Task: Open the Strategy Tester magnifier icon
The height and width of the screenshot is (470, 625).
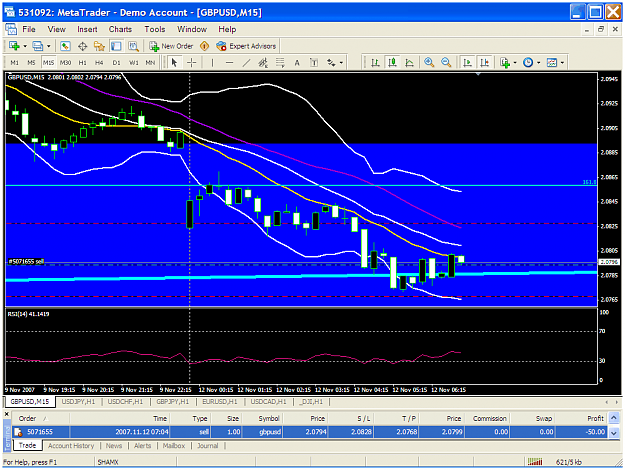Action: click(133, 46)
